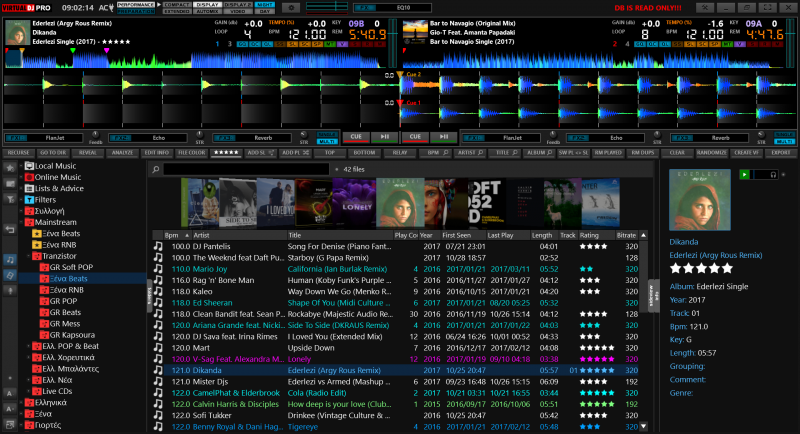Select AUTOMIX layout tab
This screenshot has height=434, width=800.
tap(207, 11)
